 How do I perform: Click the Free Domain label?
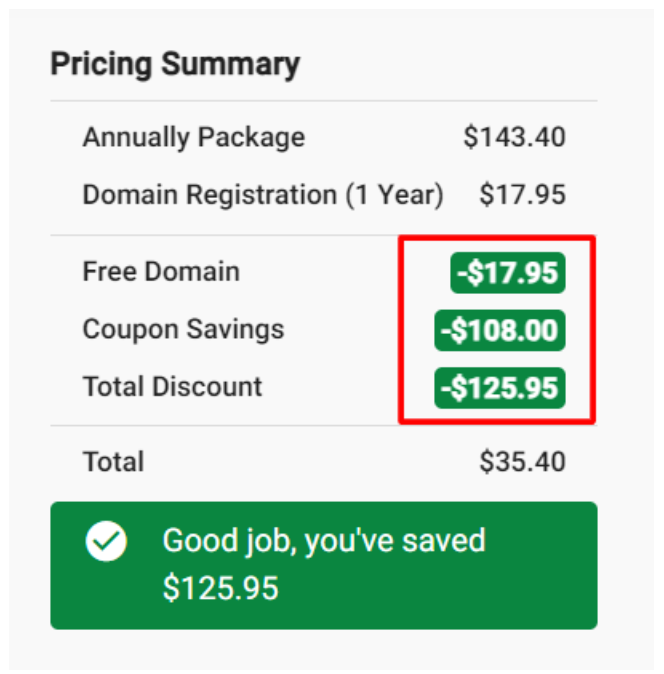pyautogui.click(x=161, y=272)
